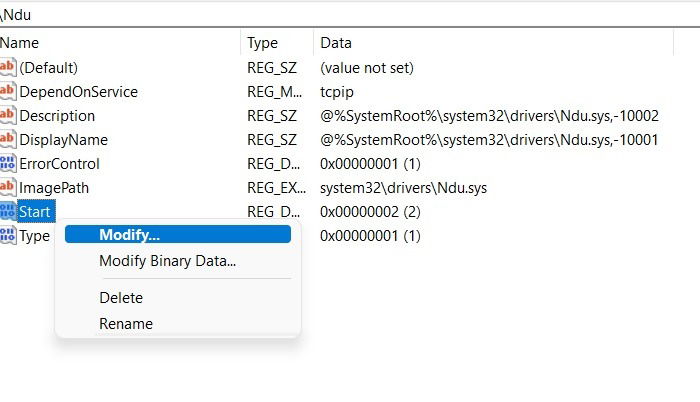Screen dimensions: 700x402
Task: Click the DependOnService value icon
Action: pyautogui.click(x=8, y=92)
